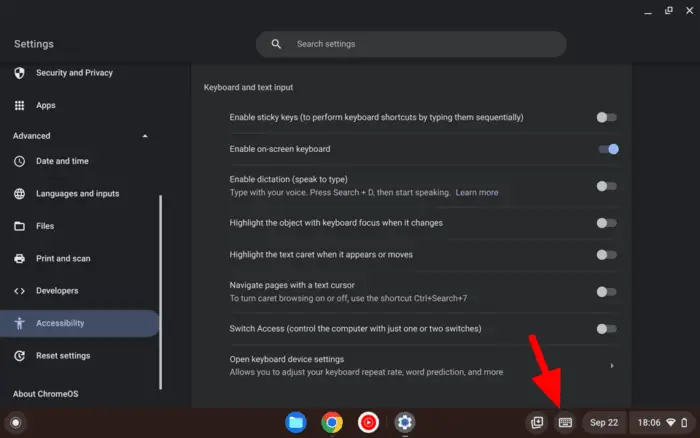The image size is (700, 438).
Task: Click the Files folder icon in sidebar
Action: (19, 226)
